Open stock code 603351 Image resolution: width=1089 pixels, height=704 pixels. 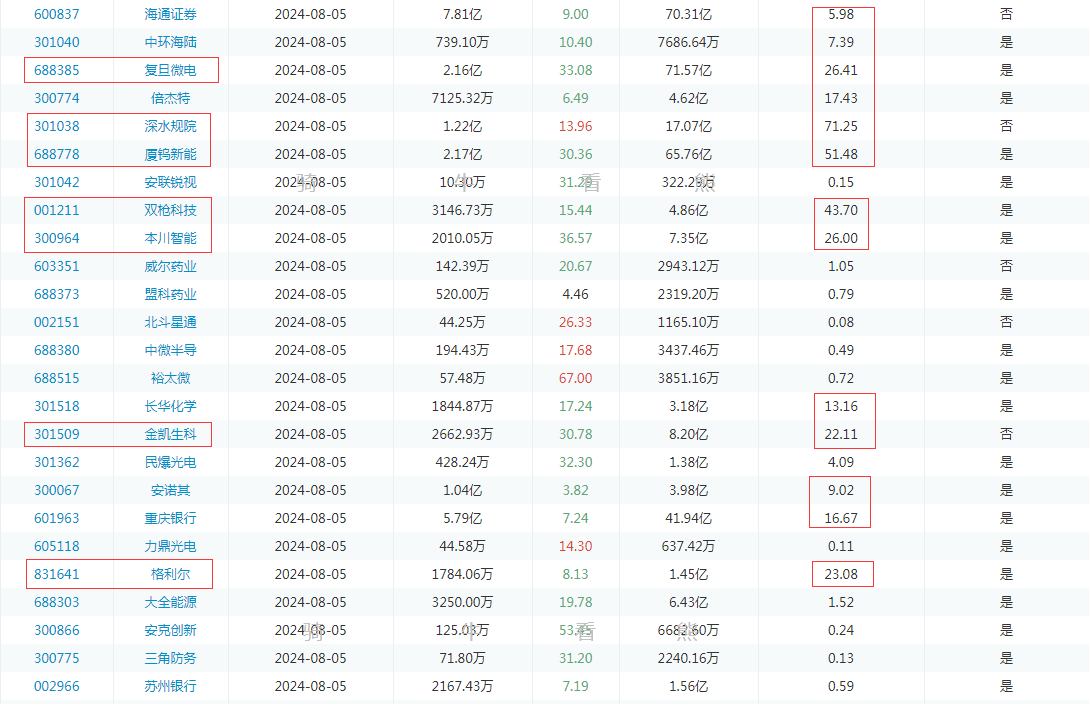tap(57, 267)
